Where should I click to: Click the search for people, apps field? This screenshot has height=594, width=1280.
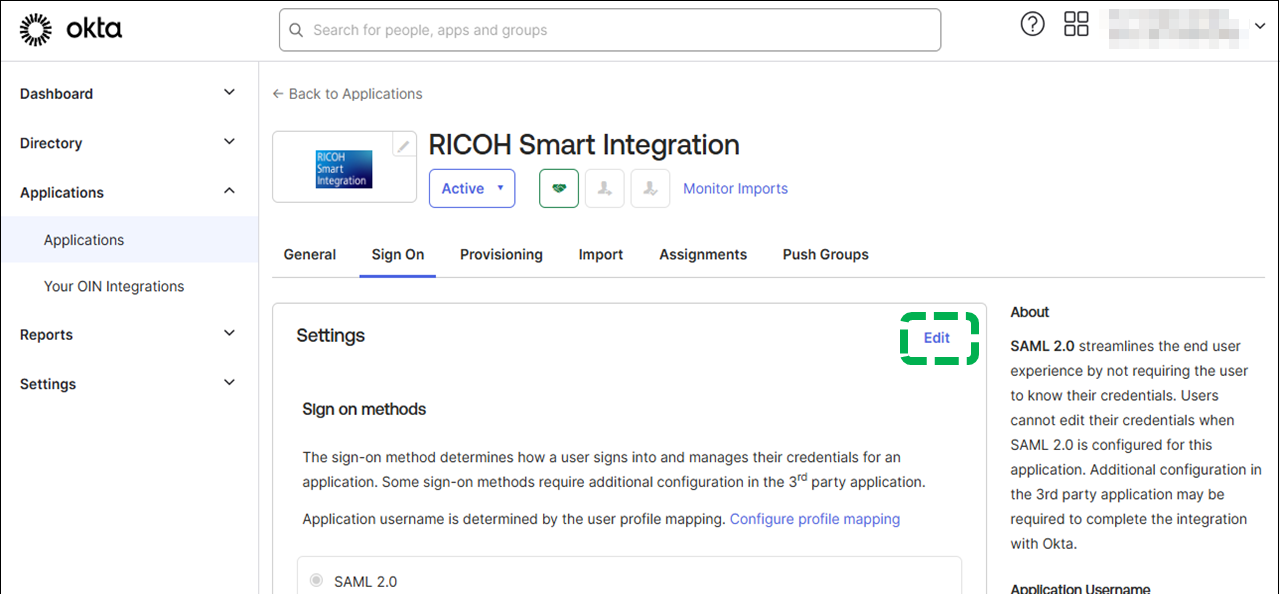(610, 30)
